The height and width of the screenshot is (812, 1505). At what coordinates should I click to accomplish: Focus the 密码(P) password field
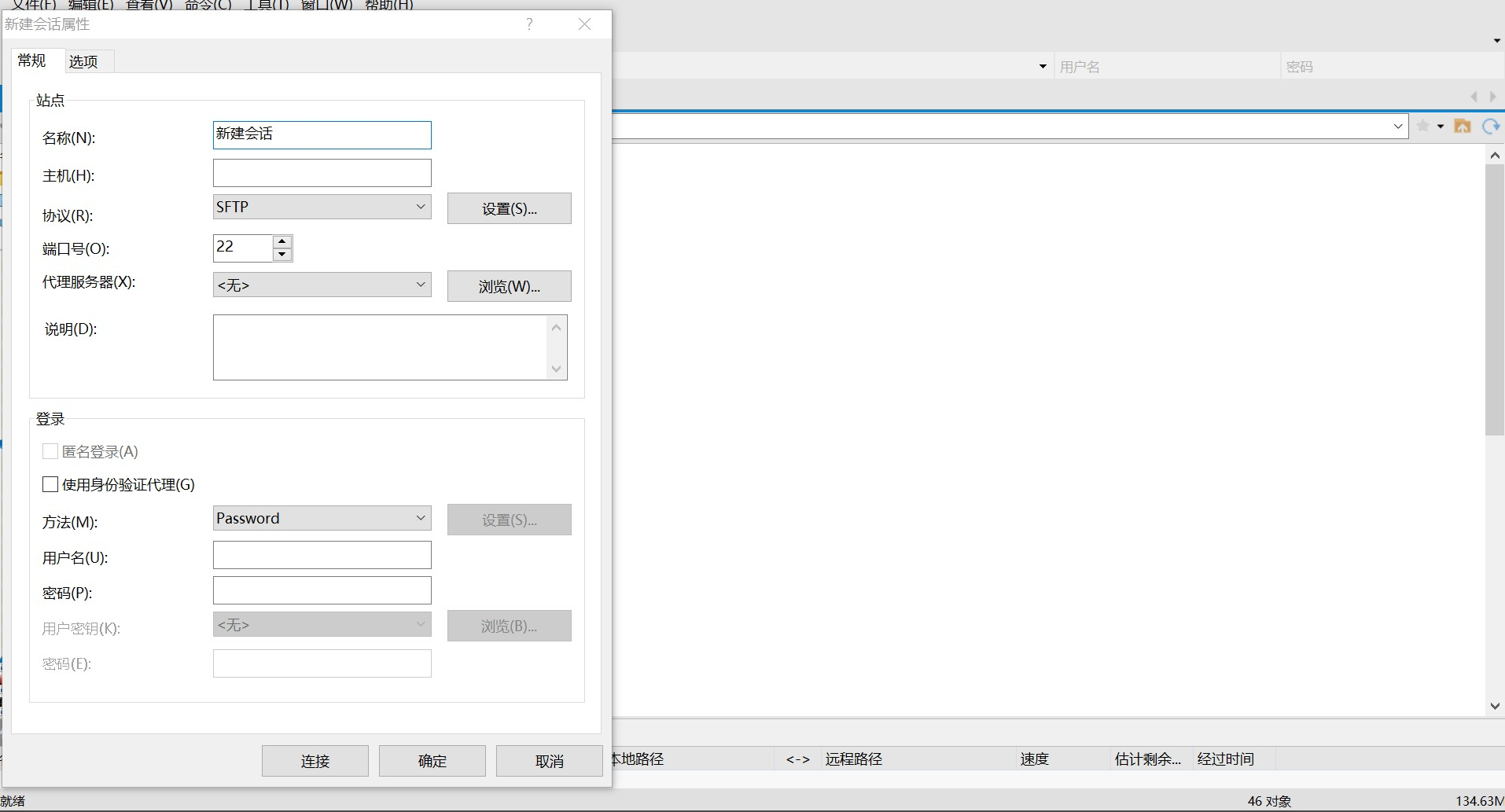pyautogui.click(x=322, y=590)
